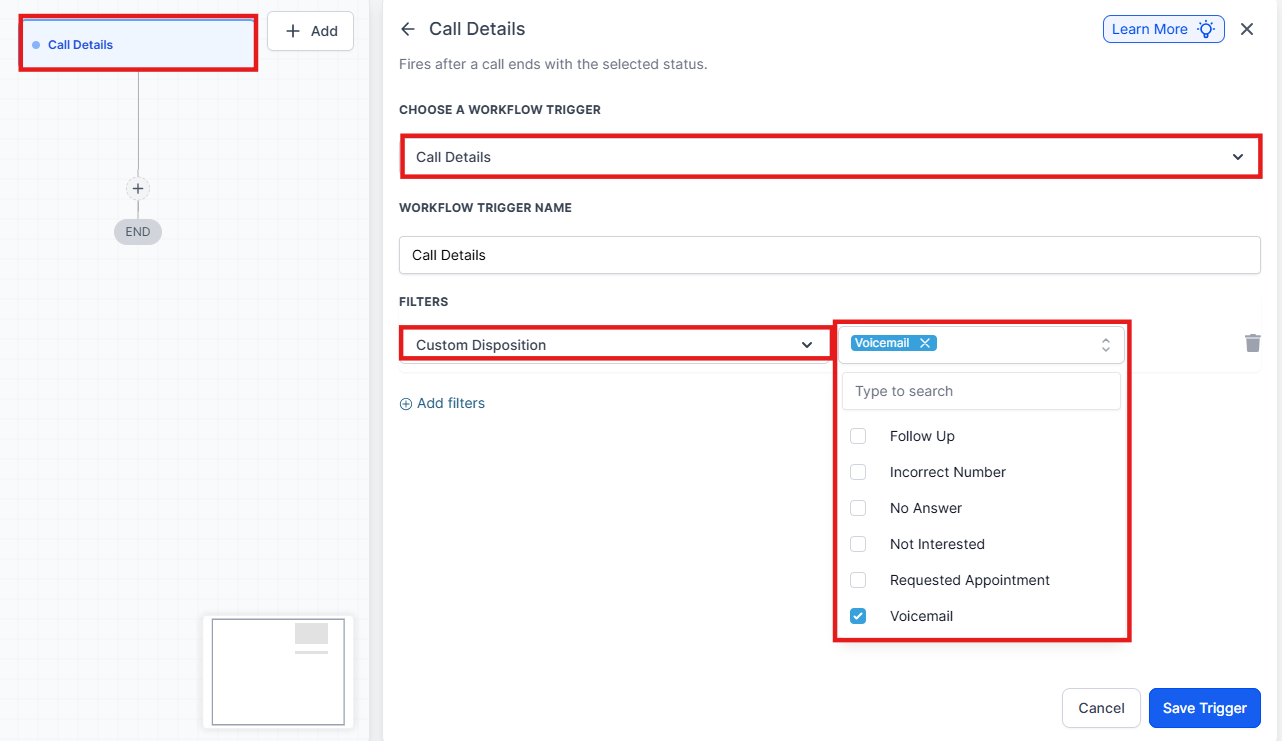Viewport: 1282px width, 741px height.
Task: Focus the Type to search field
Action: point(981,391)
